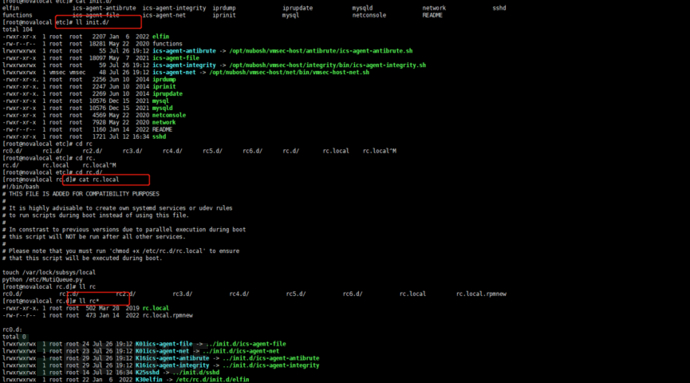Select green 'elfin' filename in 2207-byte row

point(161,37)
